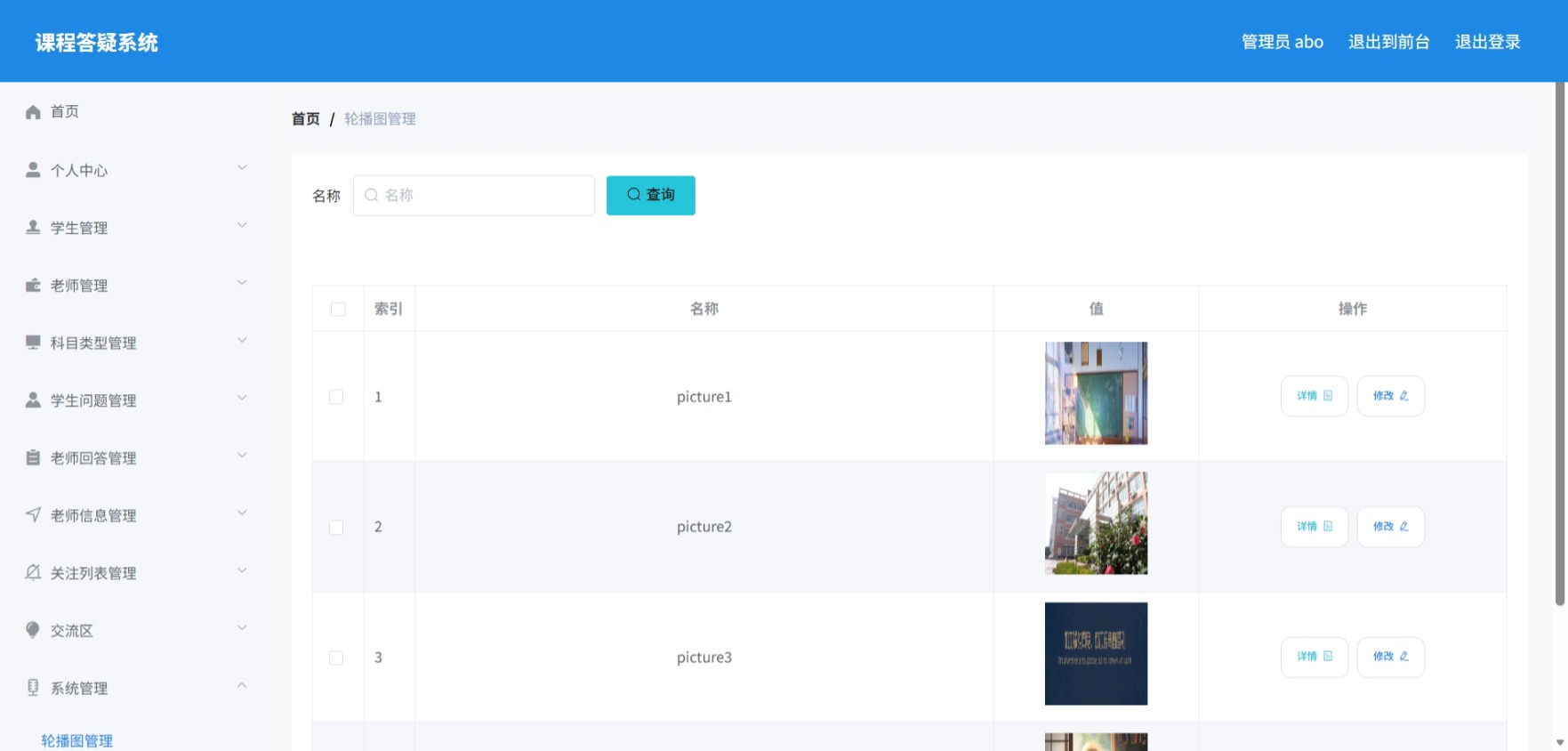
Task: Tick the select-all checkbox in the table header
Action: 338,310
